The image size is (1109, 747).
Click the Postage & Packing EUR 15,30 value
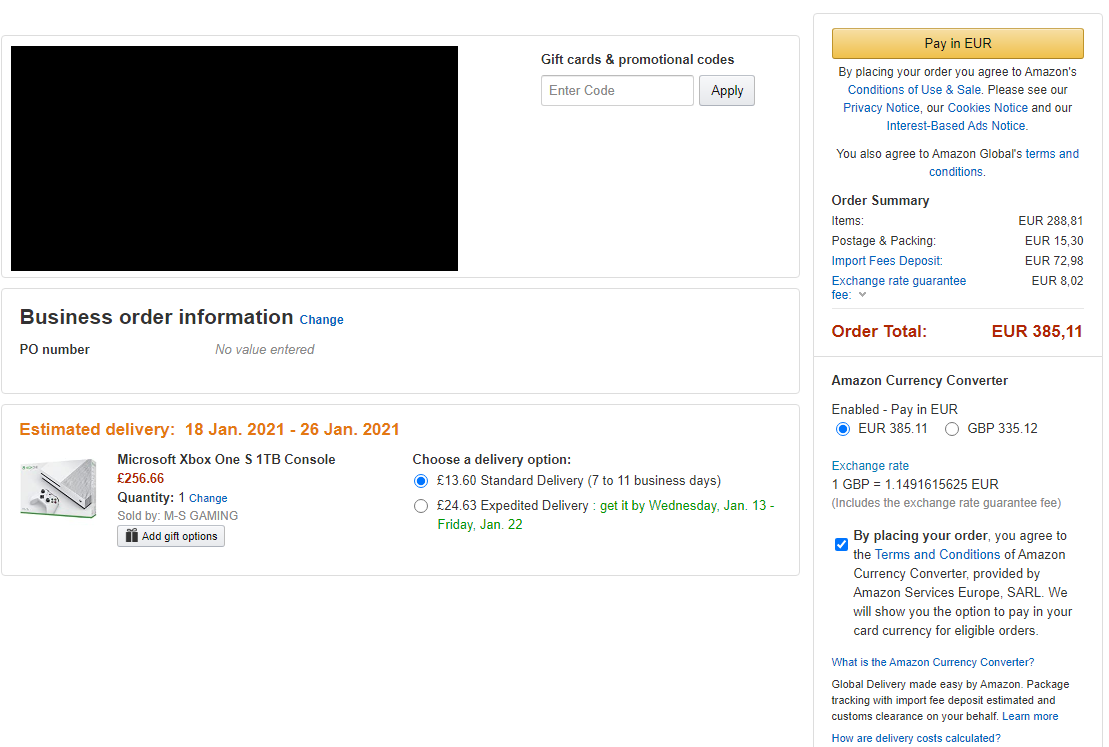[1054, 241]
